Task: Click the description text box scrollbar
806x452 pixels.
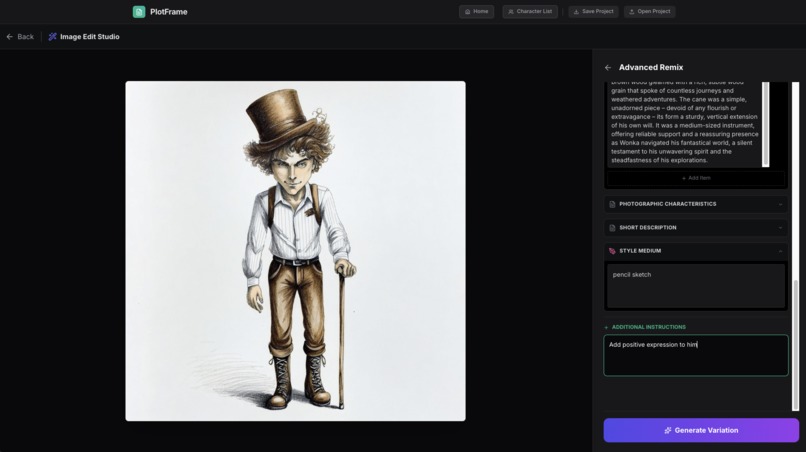Action: click(x=766, y=124)
